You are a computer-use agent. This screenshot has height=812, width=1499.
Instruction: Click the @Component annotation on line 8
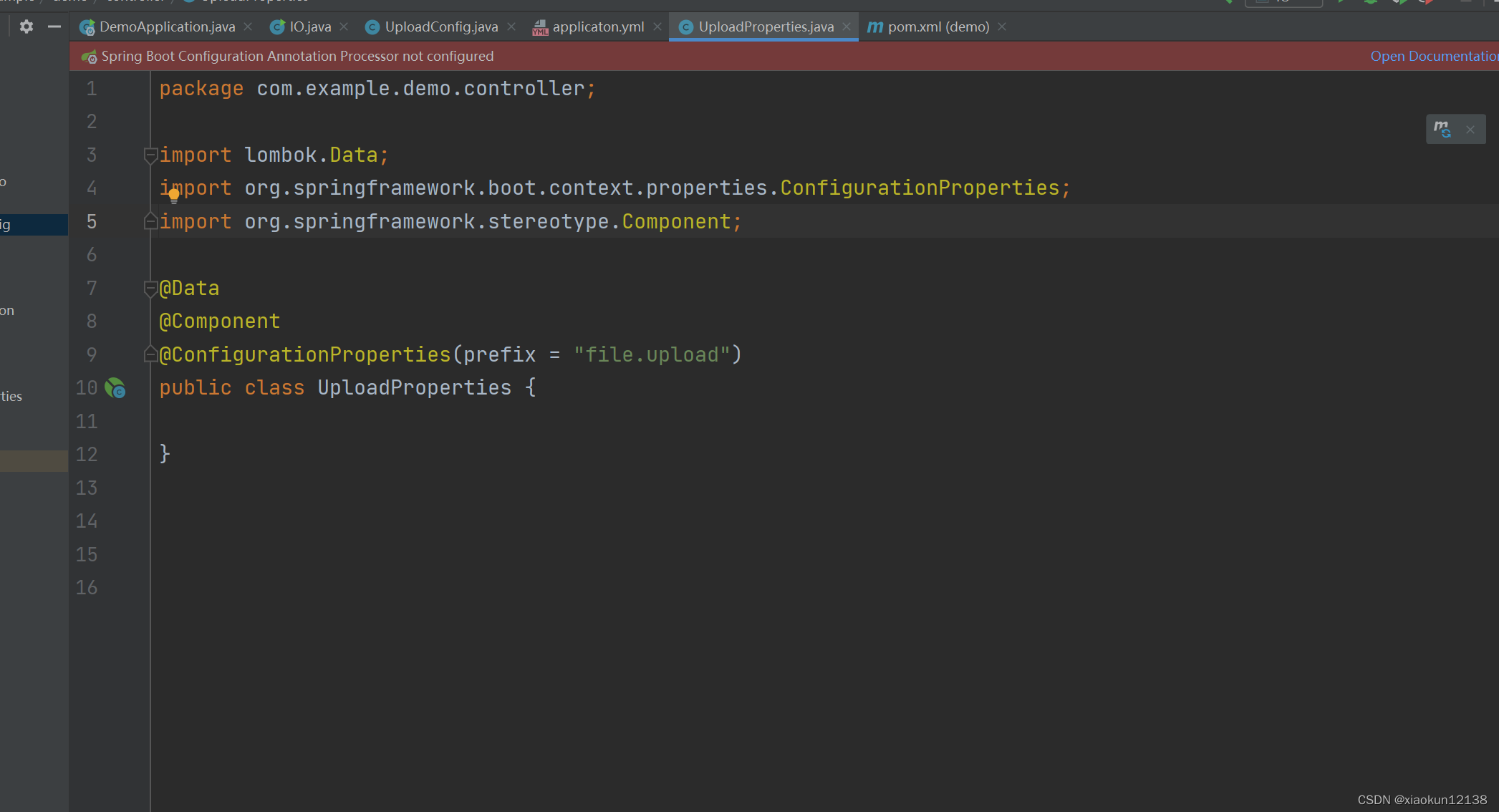220,321
